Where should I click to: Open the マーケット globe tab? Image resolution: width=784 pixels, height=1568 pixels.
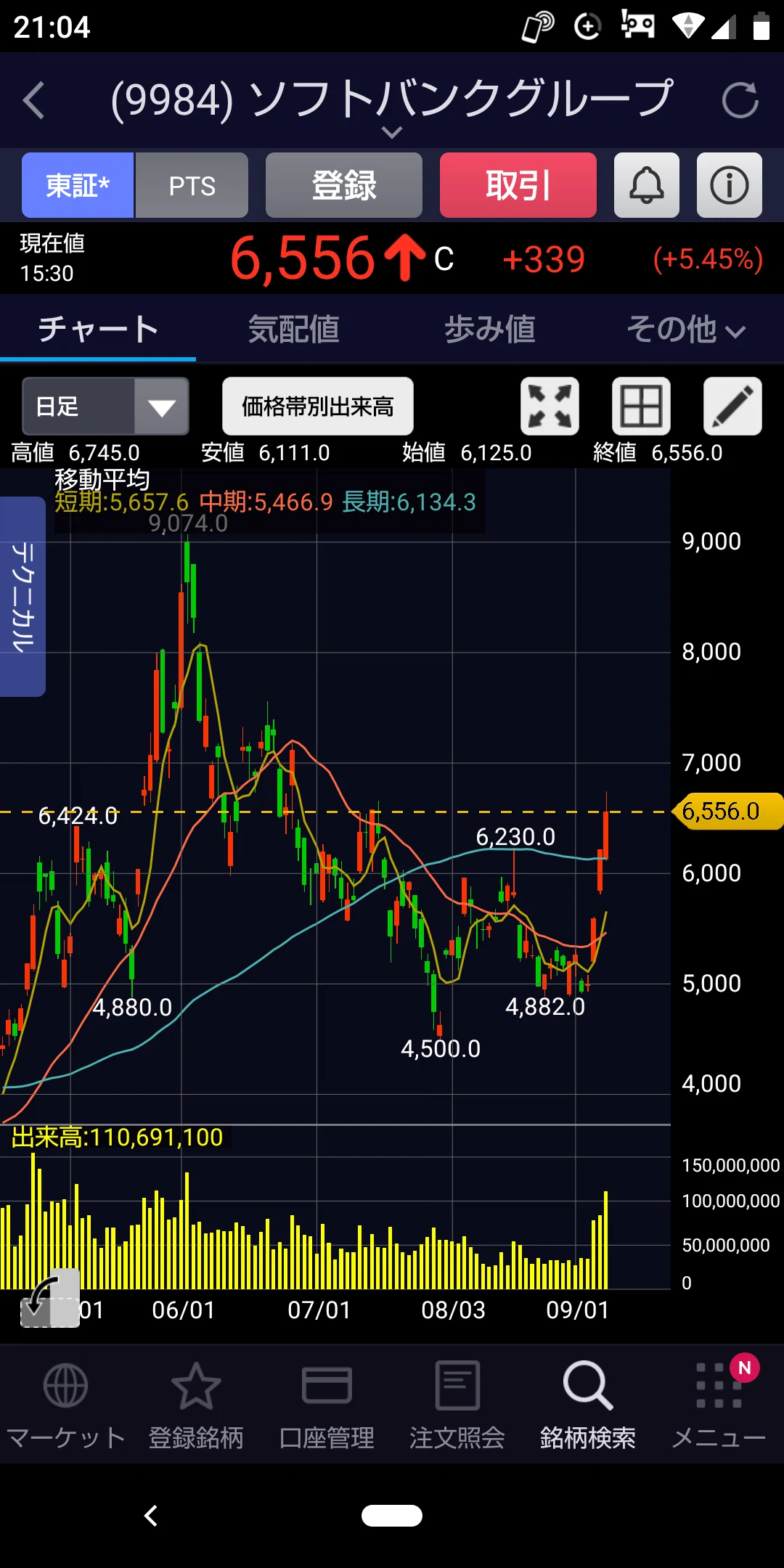(x=65, y=1405)
